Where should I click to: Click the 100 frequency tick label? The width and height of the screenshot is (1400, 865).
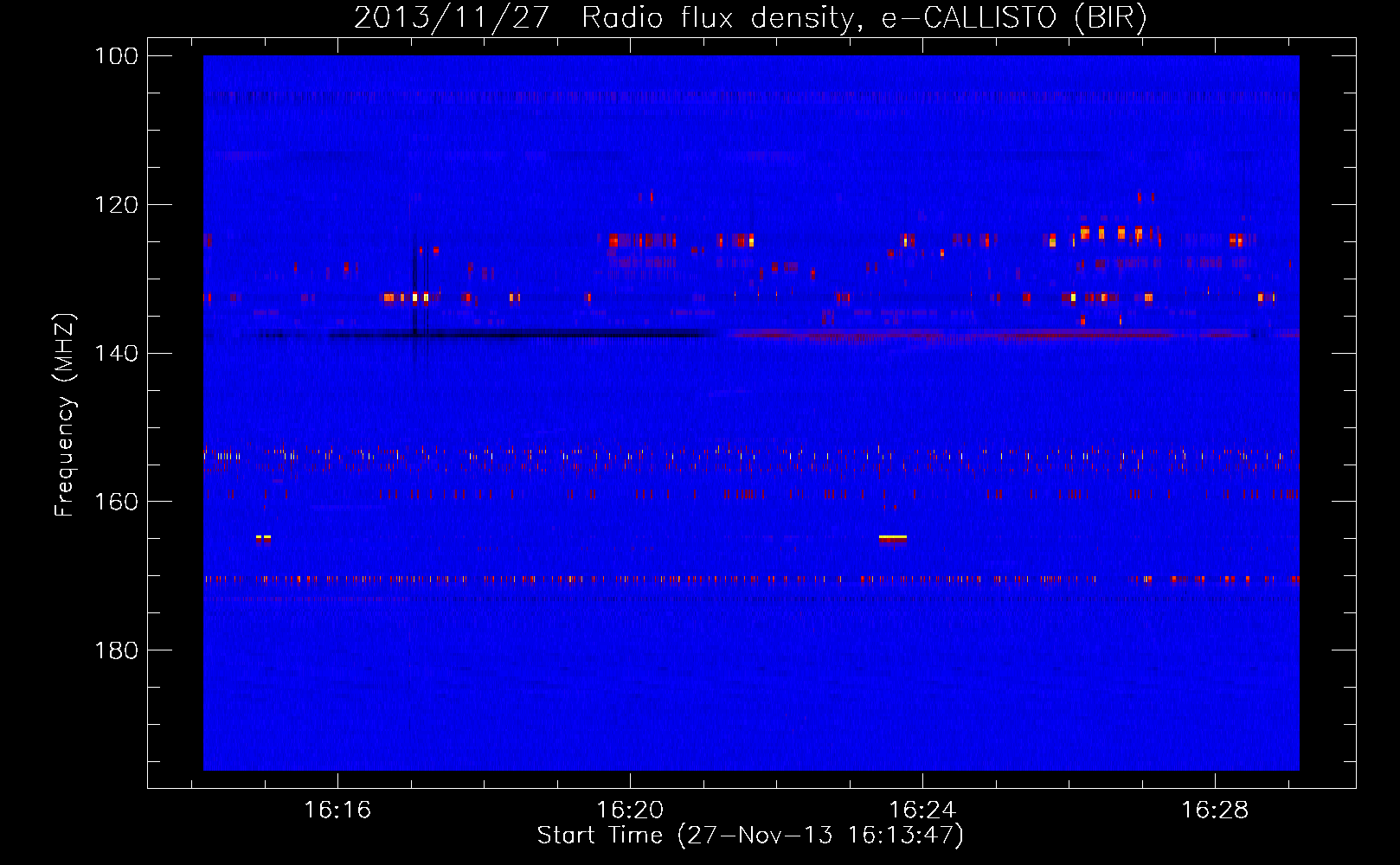[117, 56]
